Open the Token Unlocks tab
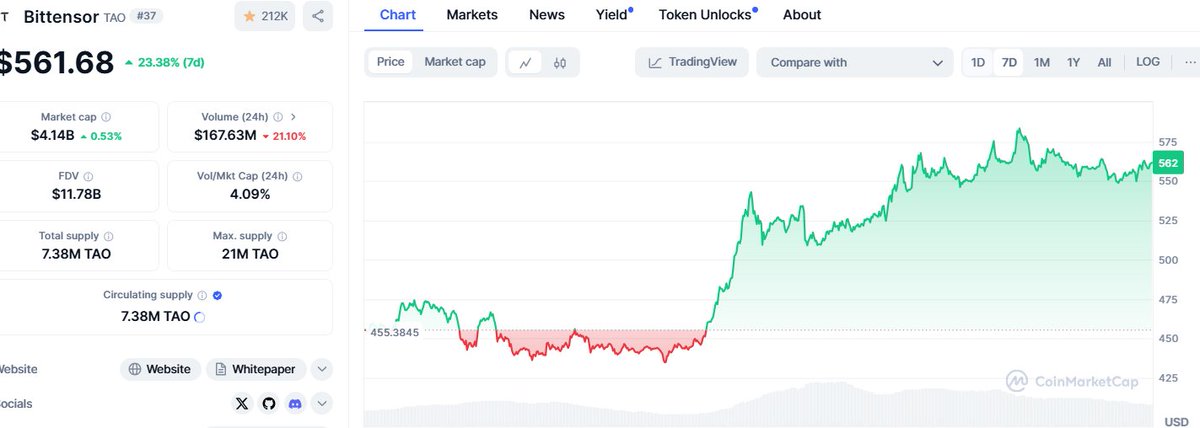 [x=706, y=15]
